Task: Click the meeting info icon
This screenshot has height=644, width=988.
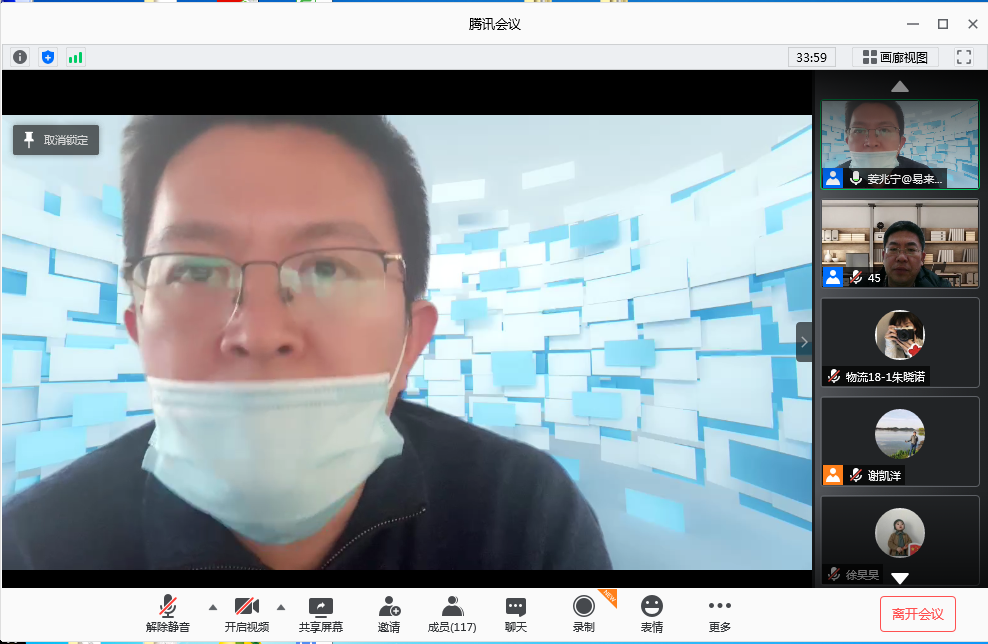Action: [x=20, y=57]
